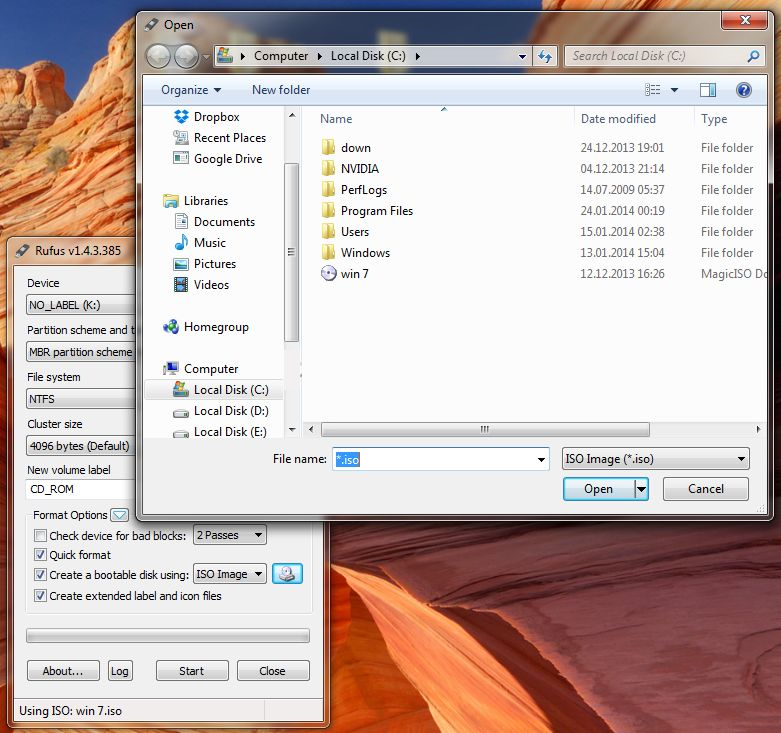Expand the 2 Passes dropdown
The height and width of the screenshot is (733, 781).
point(230,535)
